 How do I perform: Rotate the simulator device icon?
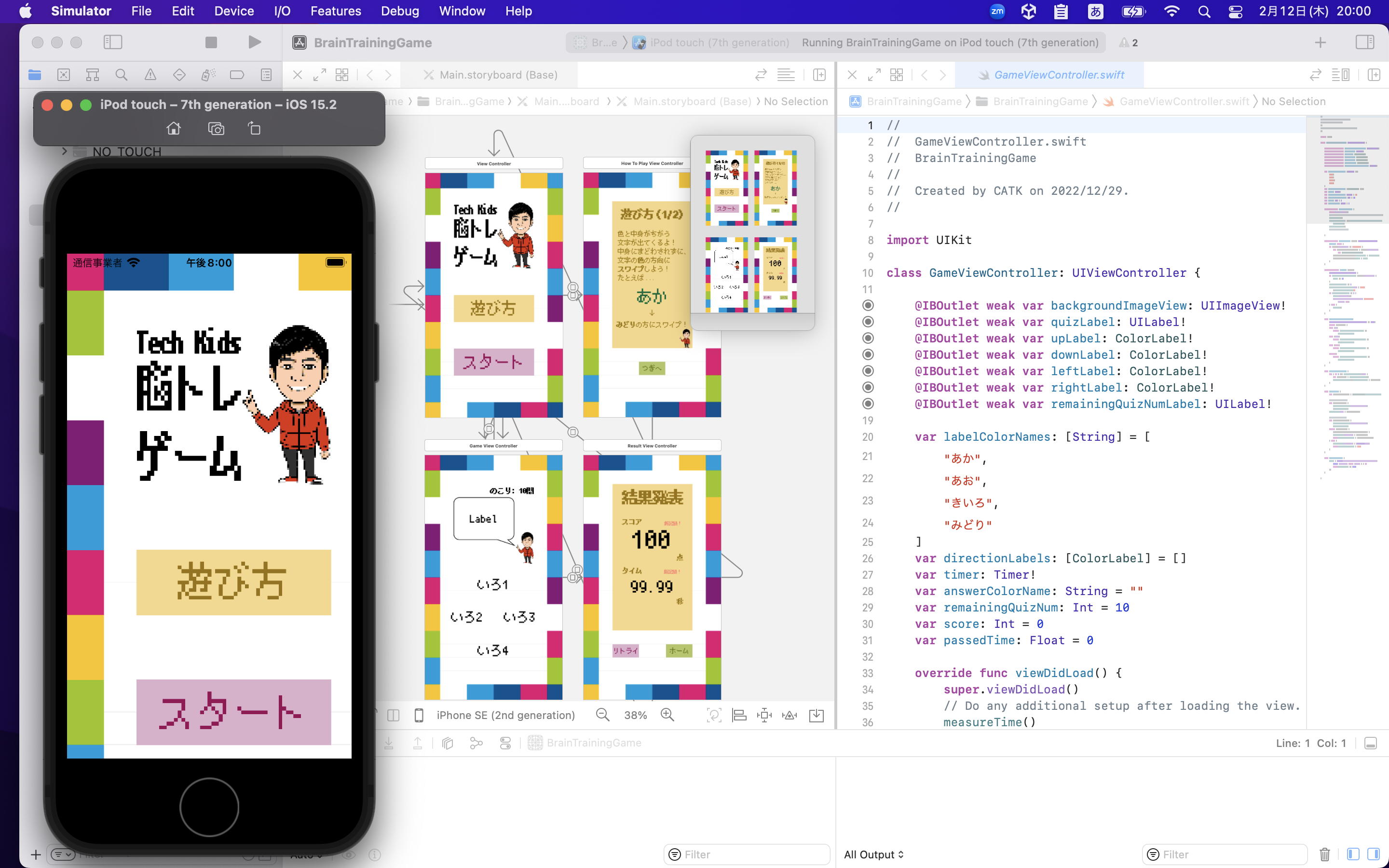[x=254, y=129]
